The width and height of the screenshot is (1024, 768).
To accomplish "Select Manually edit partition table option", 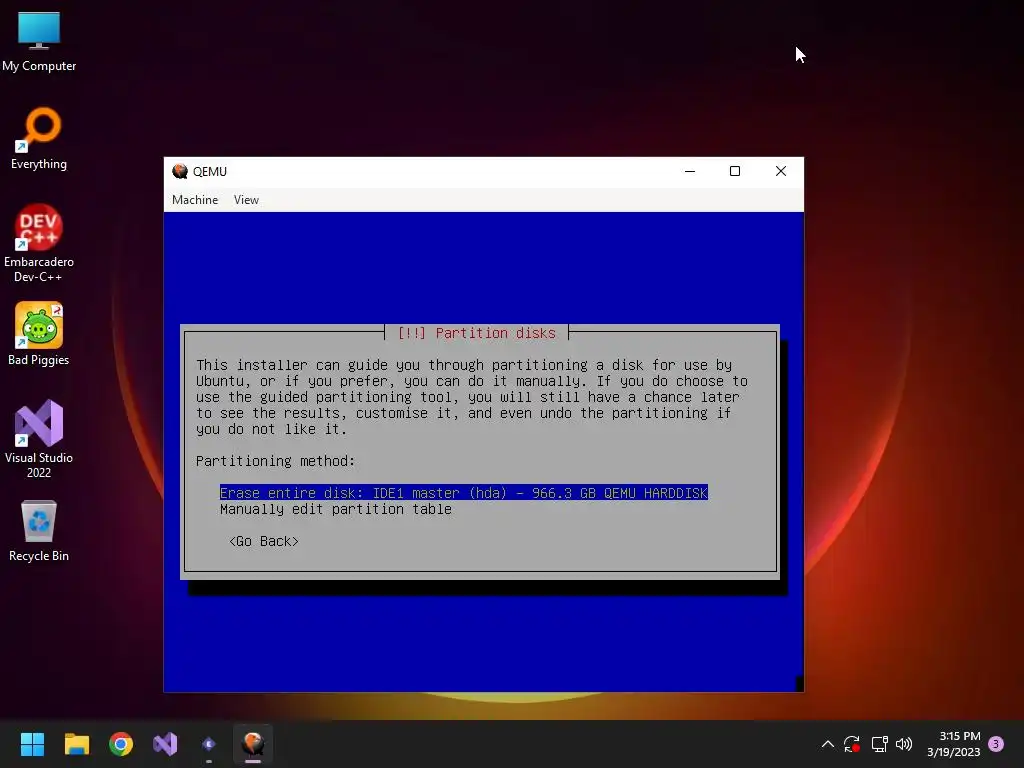I will click(x=336, y=509).
